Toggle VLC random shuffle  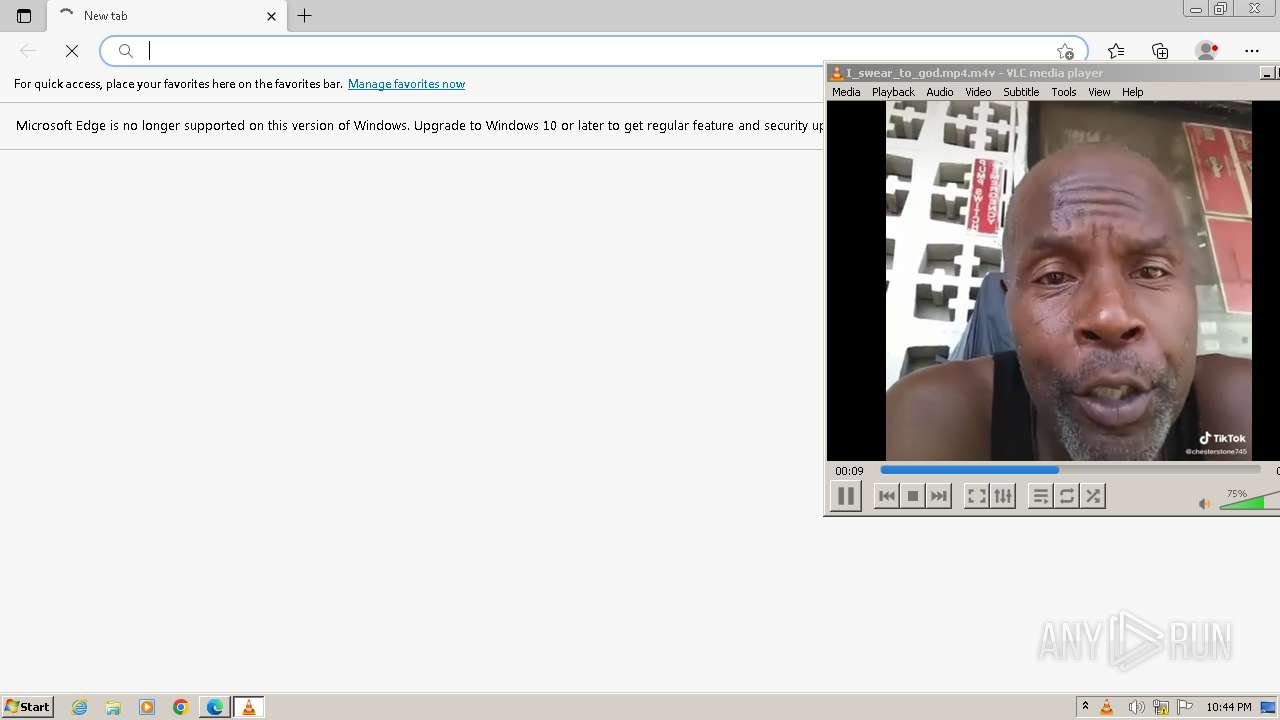point(1092,496)
